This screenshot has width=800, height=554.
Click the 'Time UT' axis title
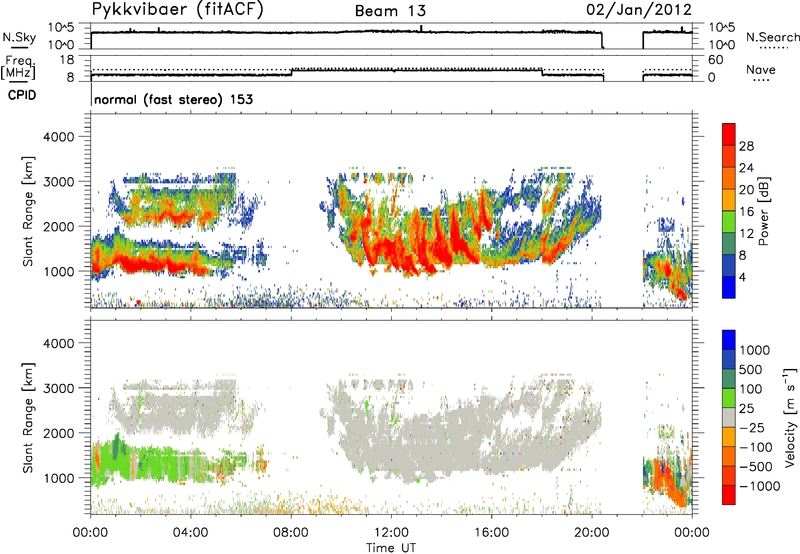click(x=391, y=548)
